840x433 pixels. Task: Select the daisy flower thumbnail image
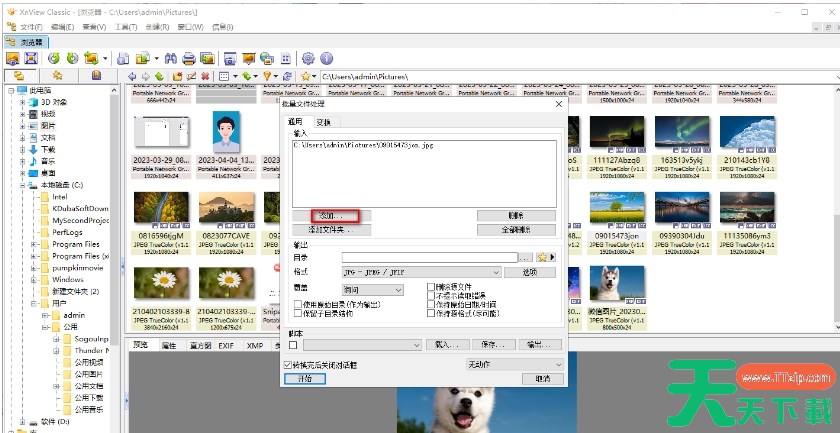pos(153,283)
